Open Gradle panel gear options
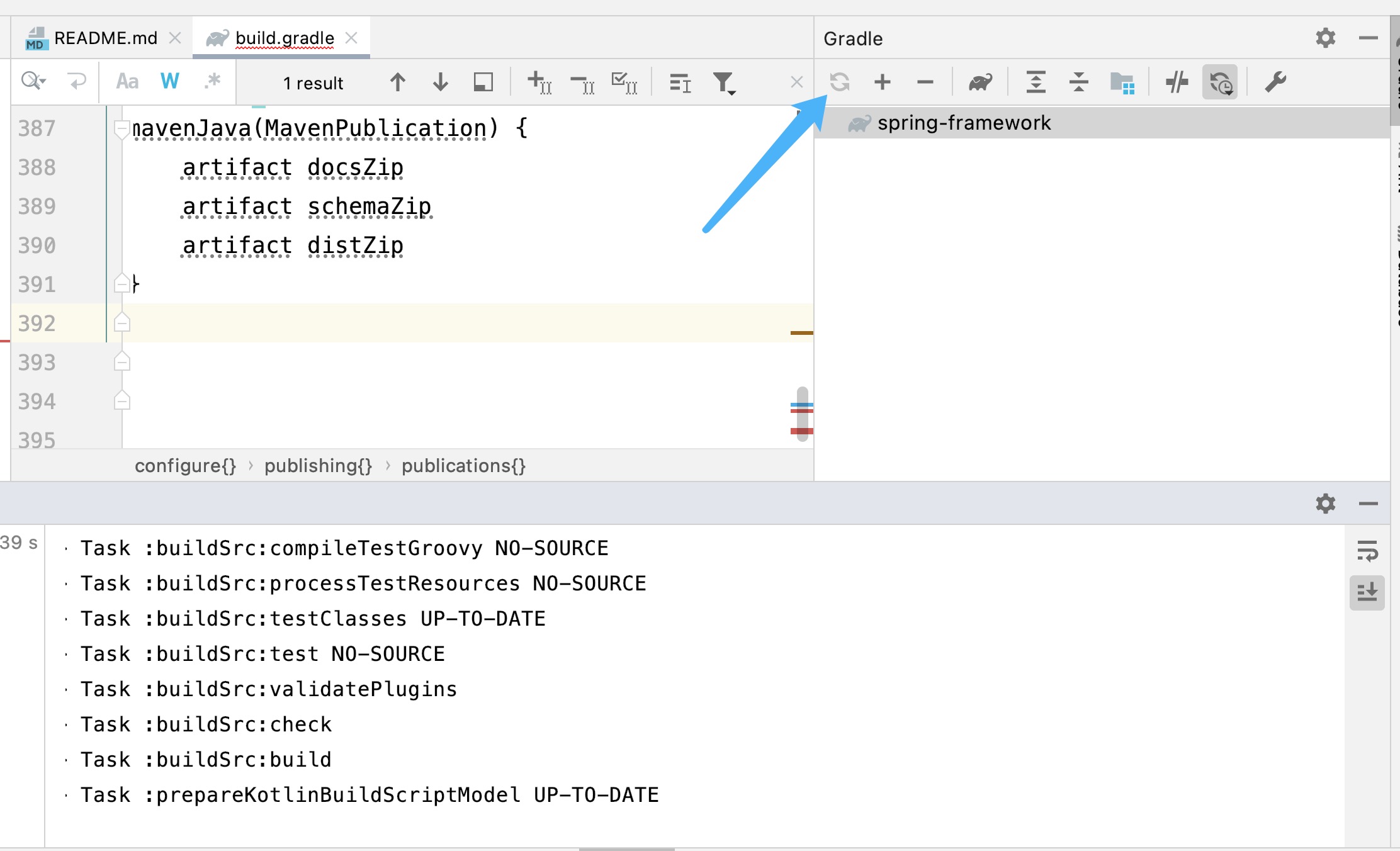This screenshot has width=1400, height=851. tap(1326, 38)
